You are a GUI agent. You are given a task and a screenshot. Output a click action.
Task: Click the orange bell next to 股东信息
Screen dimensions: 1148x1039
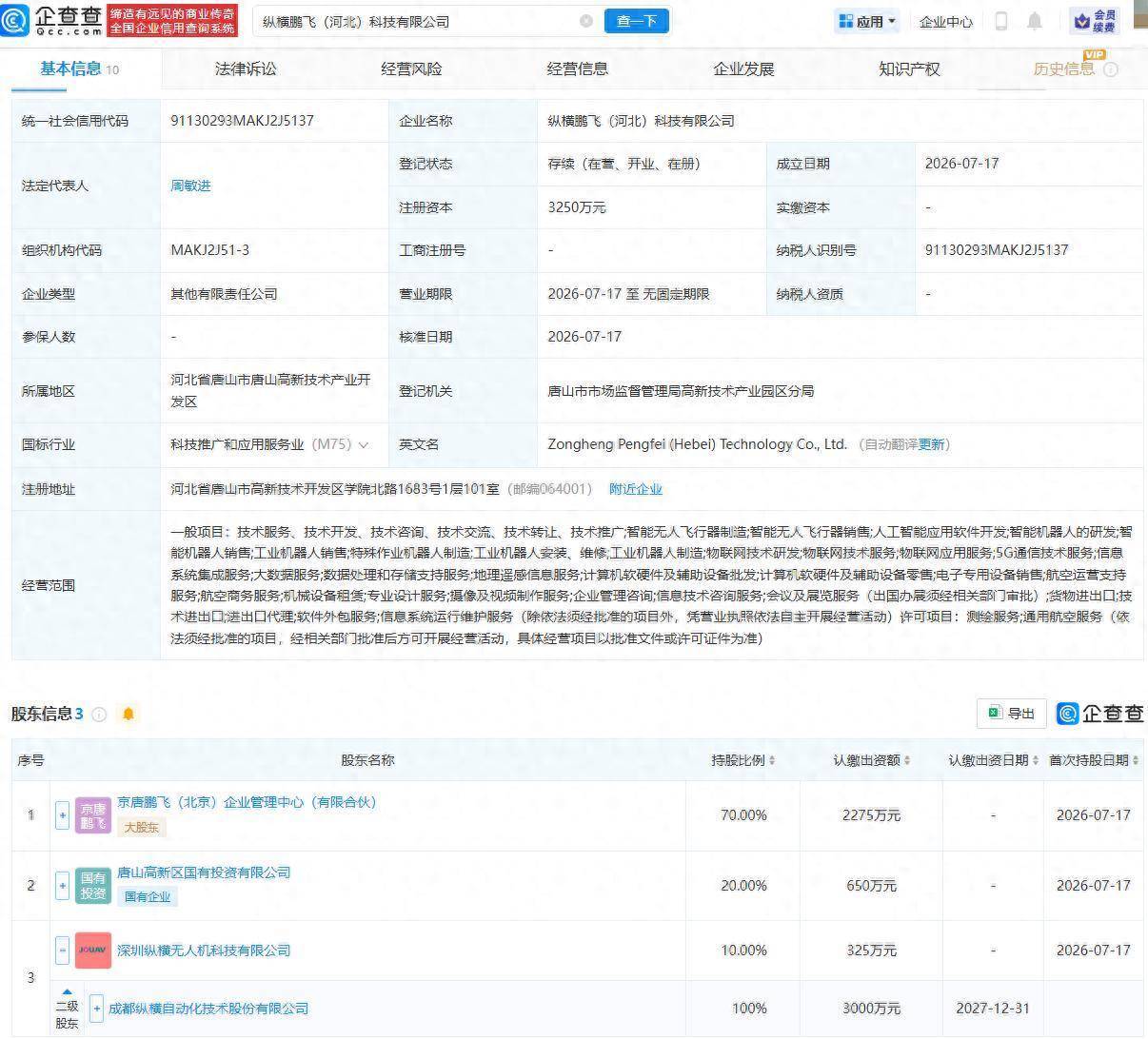coord(129,714)
